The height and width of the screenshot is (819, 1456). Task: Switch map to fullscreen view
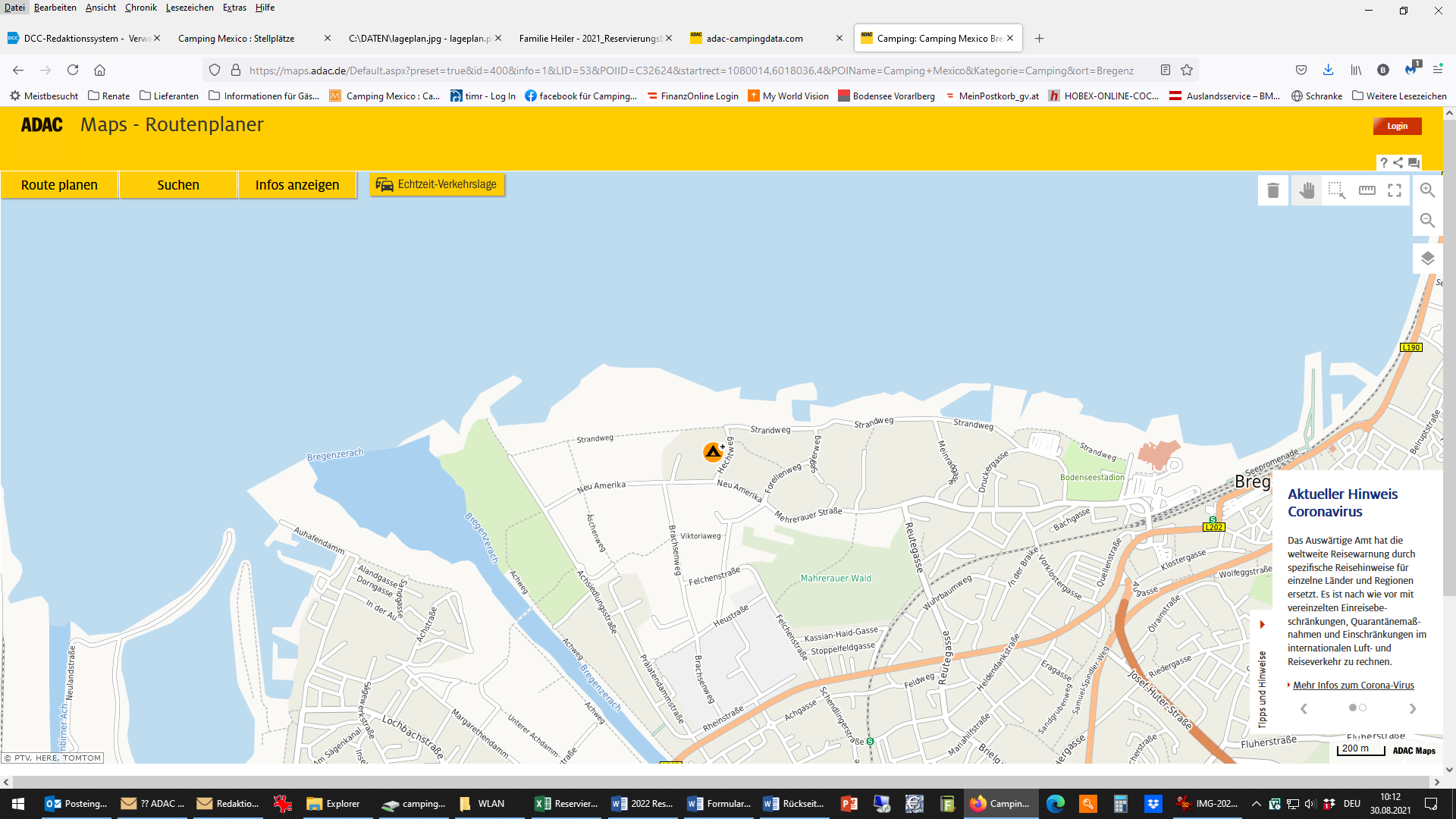click(1395, 190)
